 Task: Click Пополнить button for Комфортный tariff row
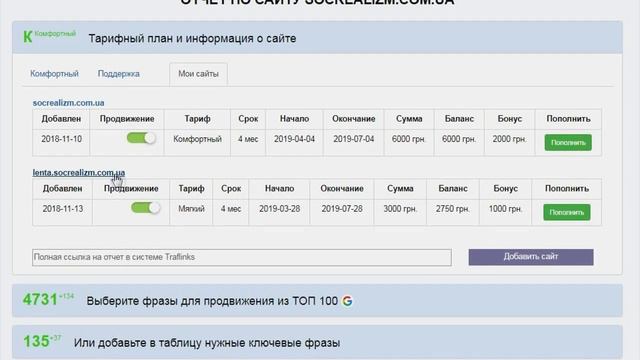tap(568, 142)
